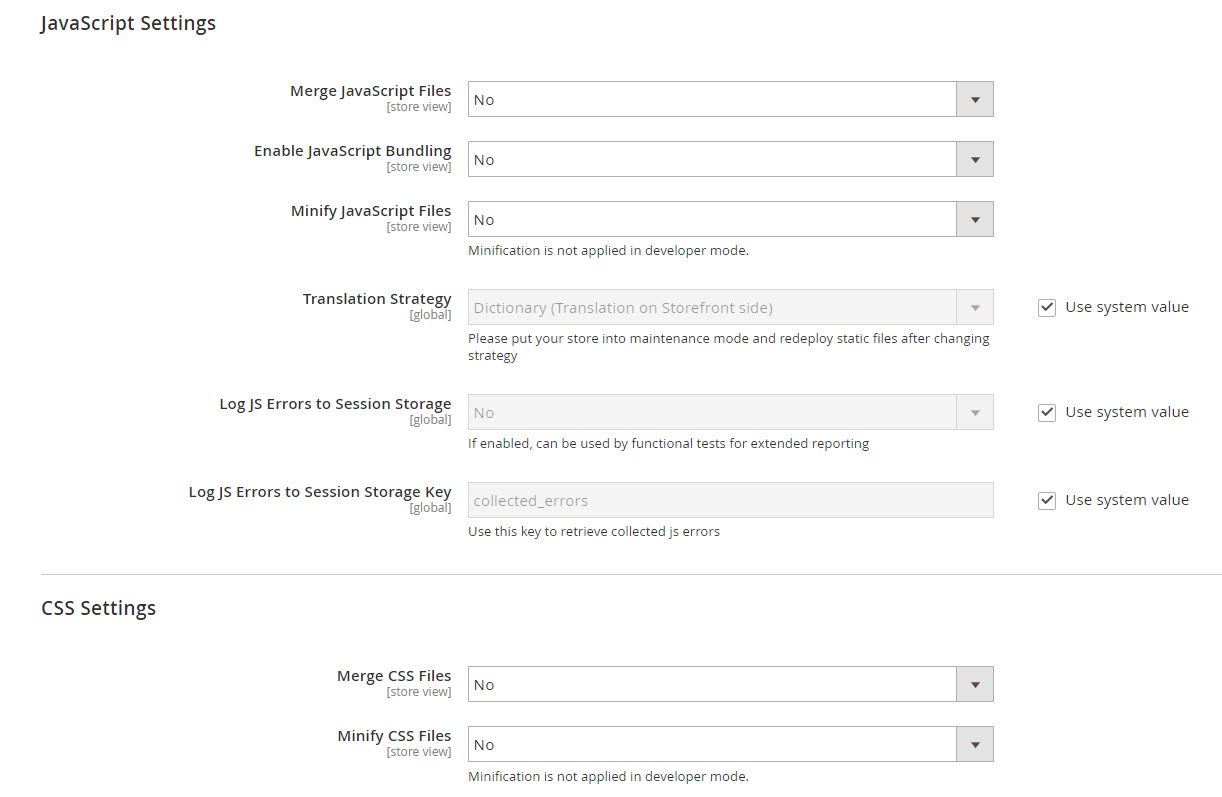Open Enable JavaScript Bundling dropdown

(x=730, y=159)
